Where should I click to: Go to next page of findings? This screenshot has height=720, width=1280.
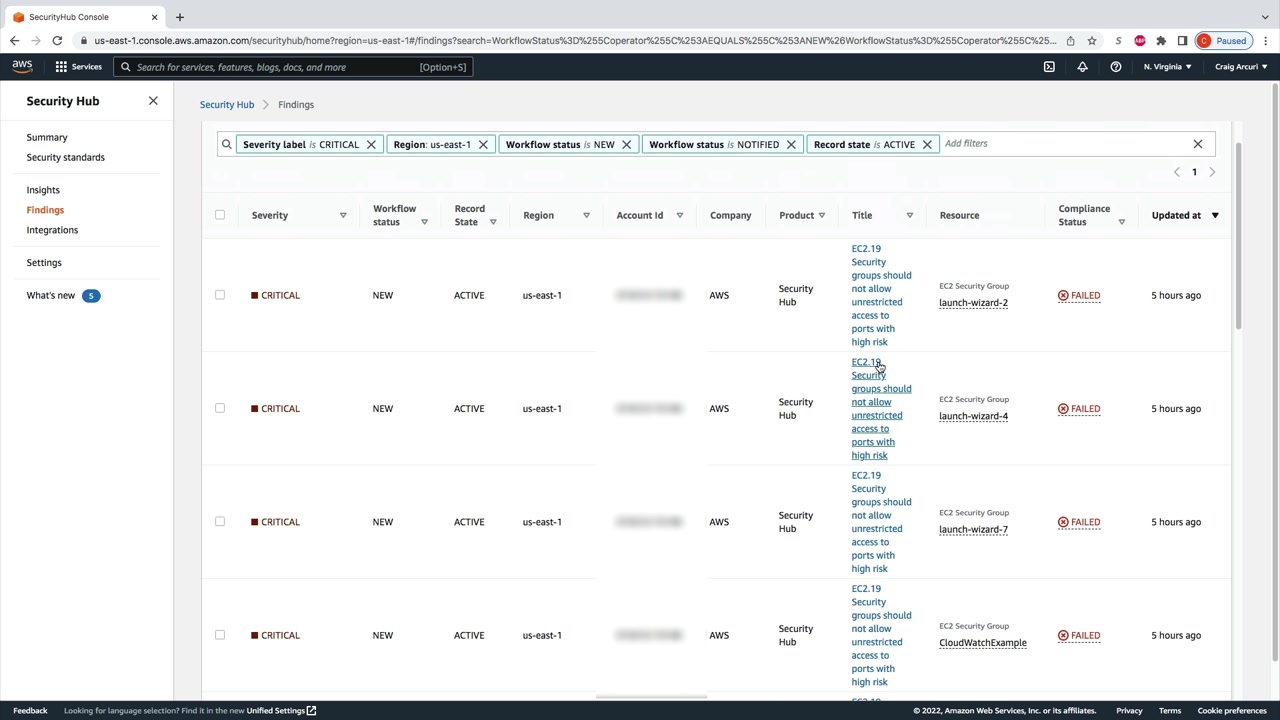tap(1212, 172)
